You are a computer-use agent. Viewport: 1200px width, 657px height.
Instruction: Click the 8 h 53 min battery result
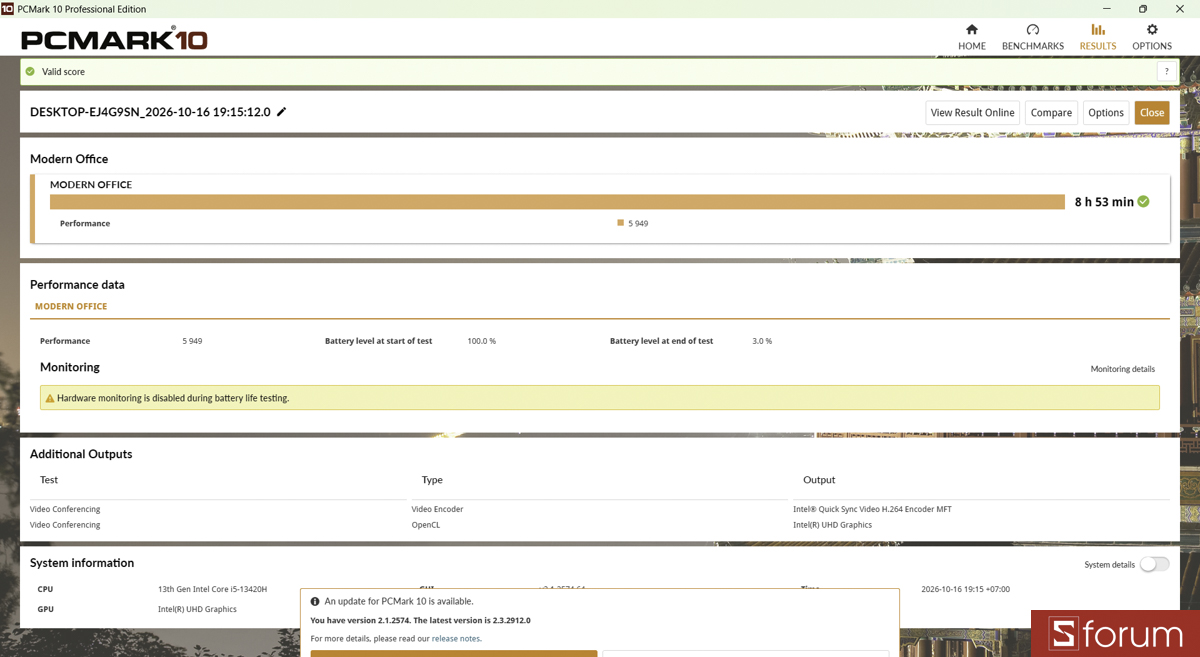[1104, 202]
